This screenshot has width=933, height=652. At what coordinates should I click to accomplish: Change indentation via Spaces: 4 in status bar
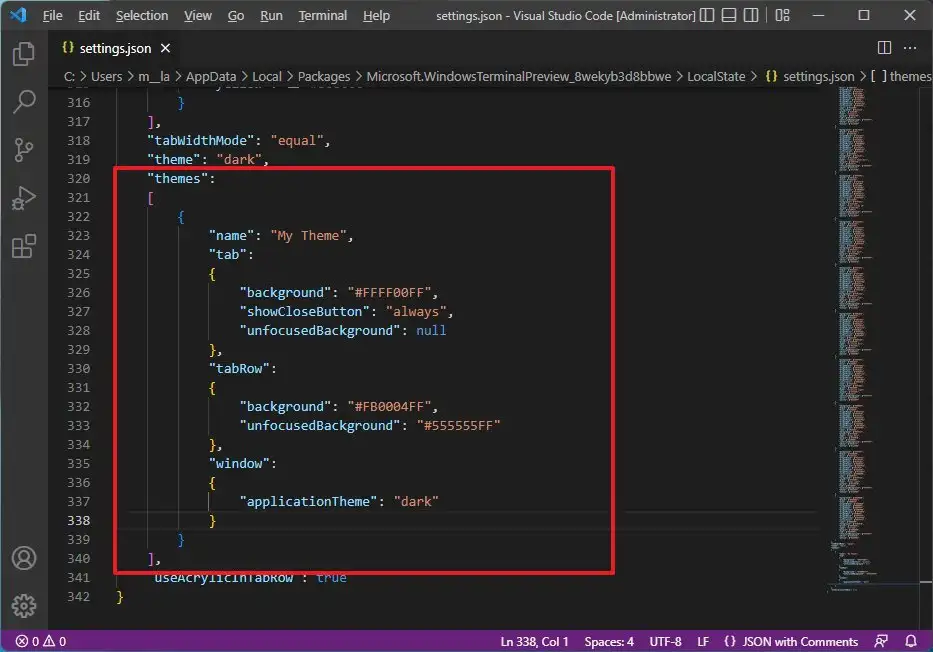[x=609, y=641]
